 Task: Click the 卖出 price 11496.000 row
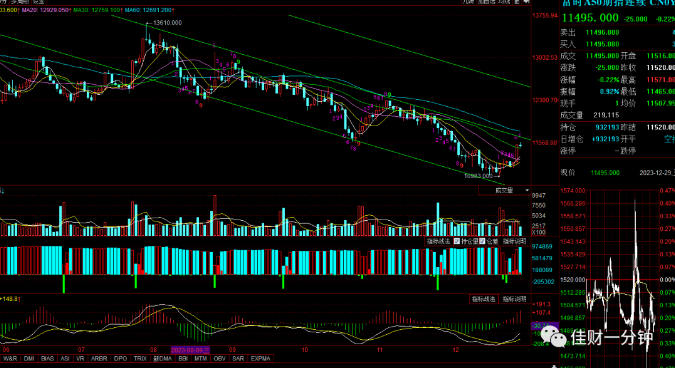click(x=617, y=32)
